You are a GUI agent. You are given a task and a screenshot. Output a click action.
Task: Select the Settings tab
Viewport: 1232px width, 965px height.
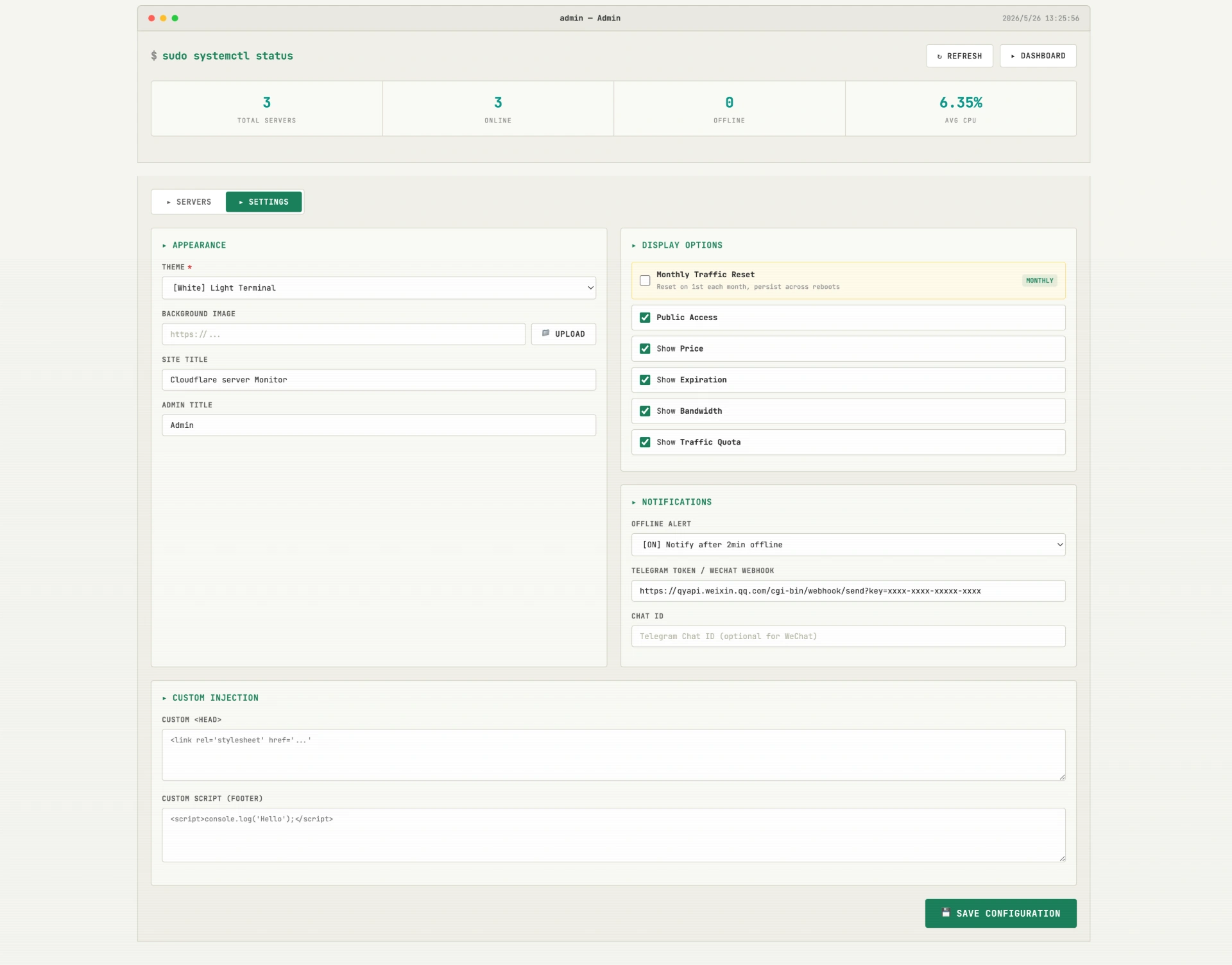[264, 202]
